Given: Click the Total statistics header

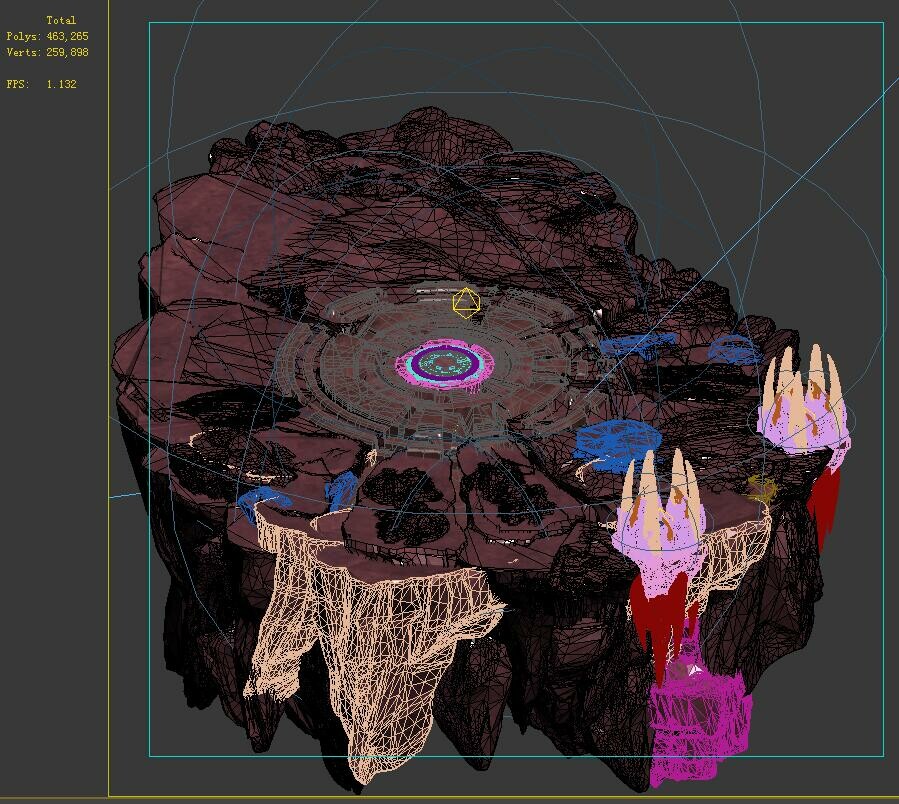Looking at the screenshot, I should coord(61,20).
